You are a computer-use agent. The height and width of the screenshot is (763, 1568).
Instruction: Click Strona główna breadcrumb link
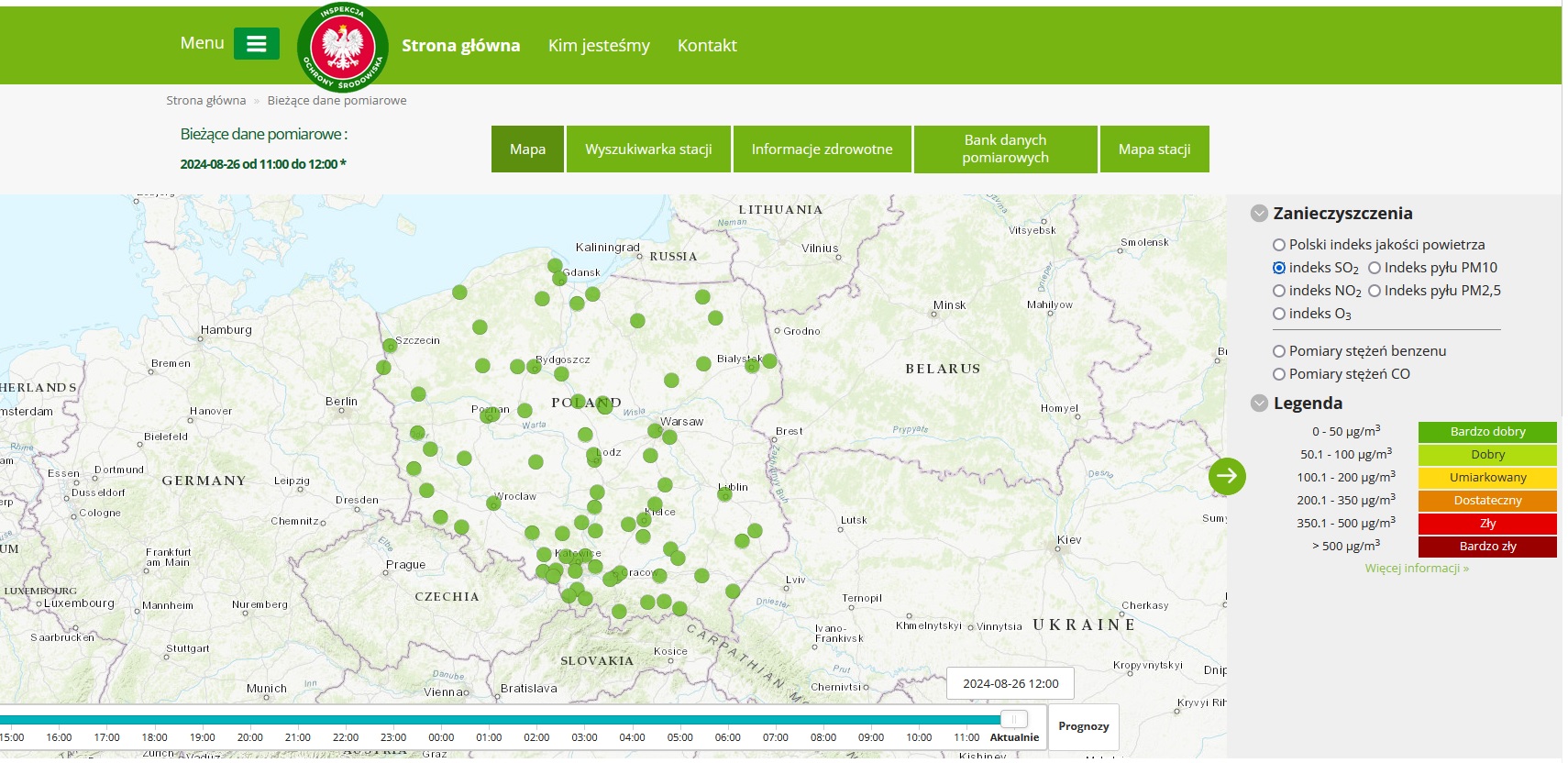tap(206, 101)
